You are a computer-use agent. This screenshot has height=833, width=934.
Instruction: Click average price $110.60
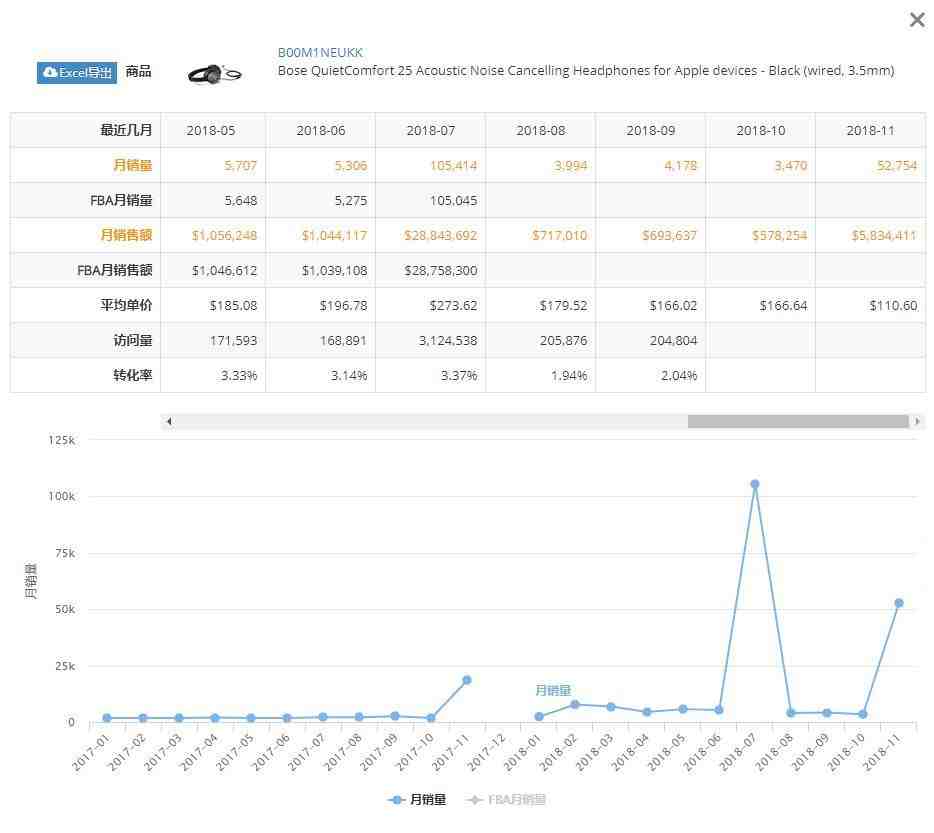point(893,306)
